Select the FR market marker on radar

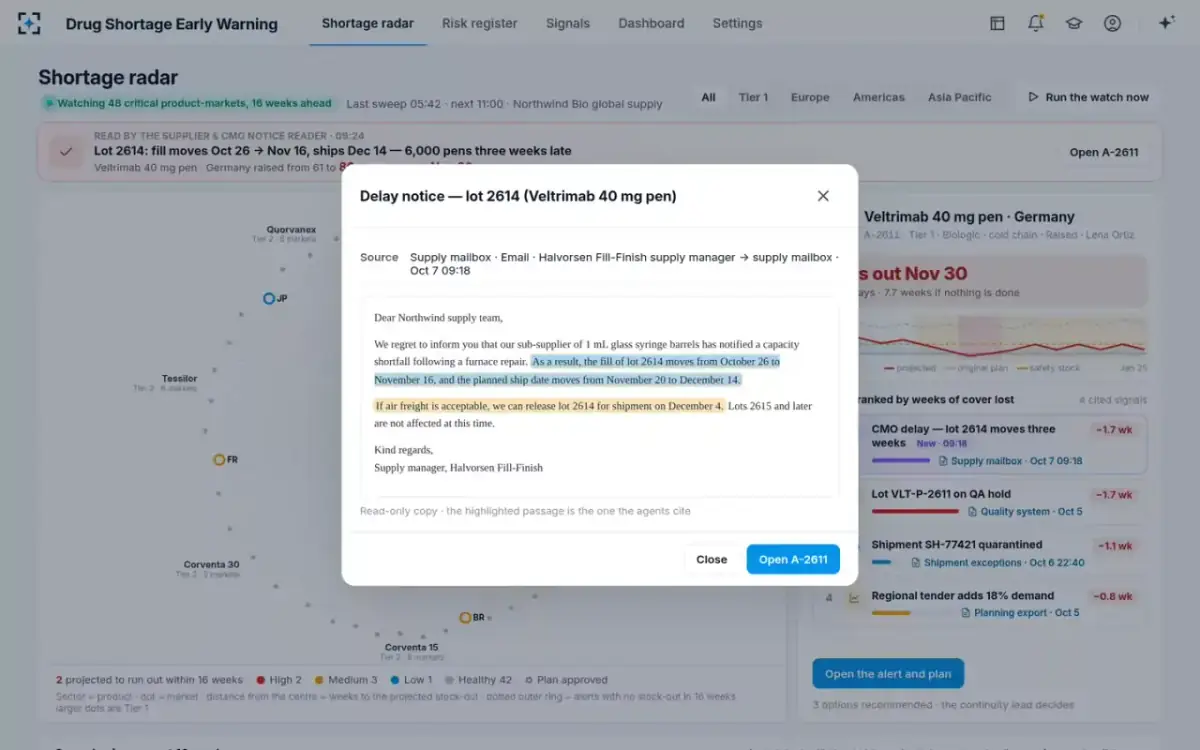(219, 460)
